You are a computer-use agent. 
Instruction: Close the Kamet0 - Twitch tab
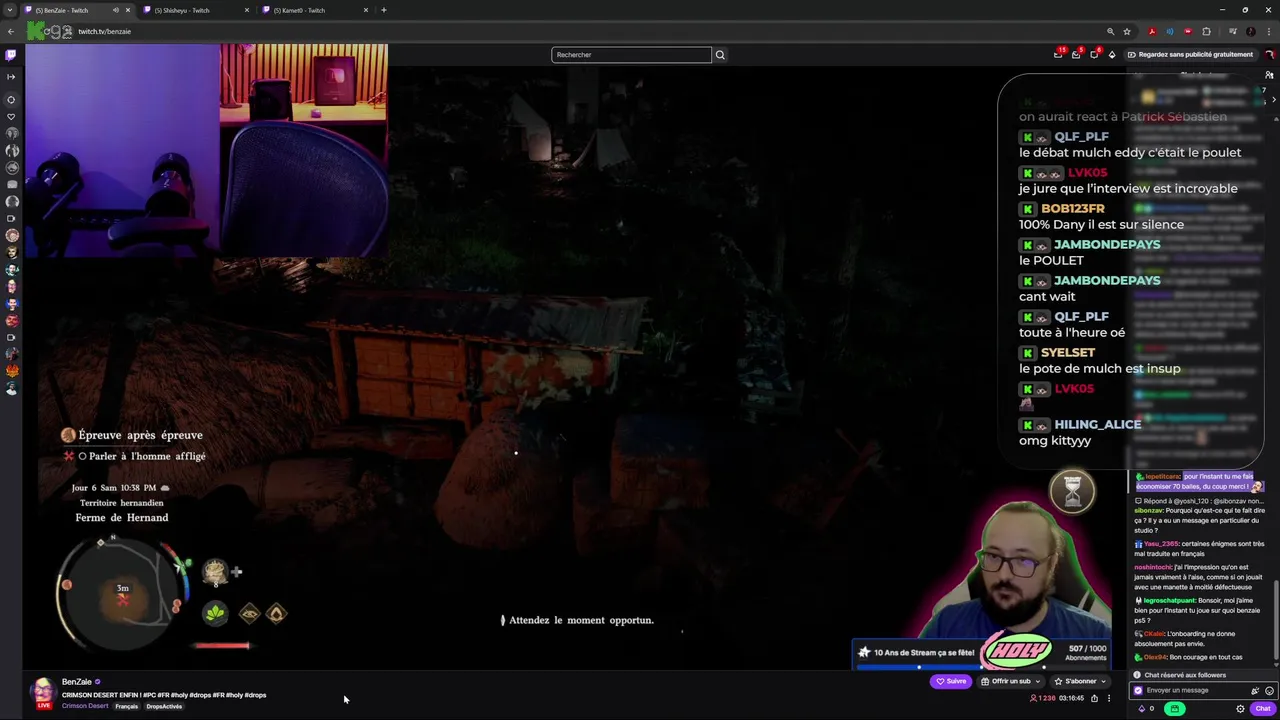tap(366, 10)
